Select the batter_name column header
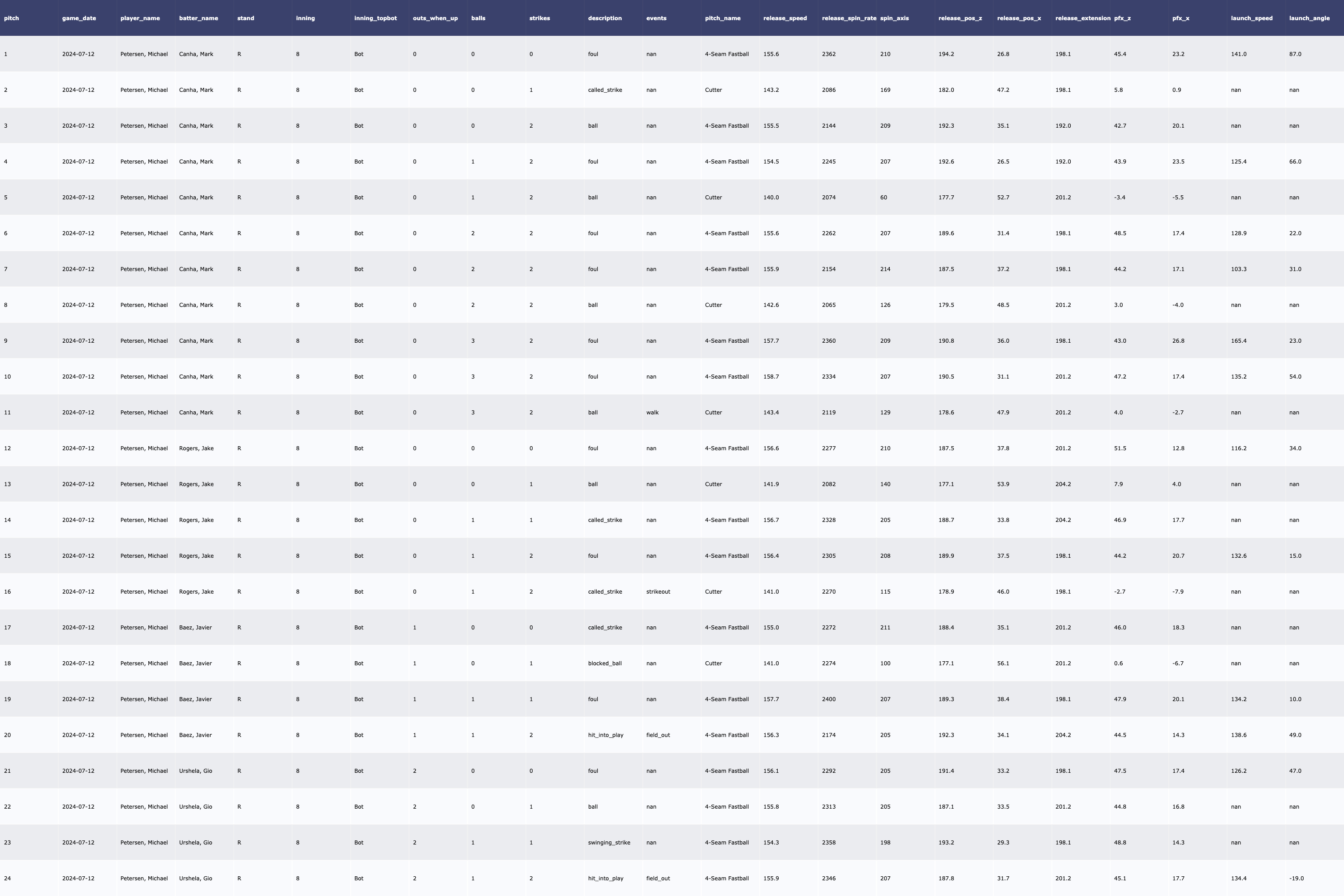 click(198, 18)
